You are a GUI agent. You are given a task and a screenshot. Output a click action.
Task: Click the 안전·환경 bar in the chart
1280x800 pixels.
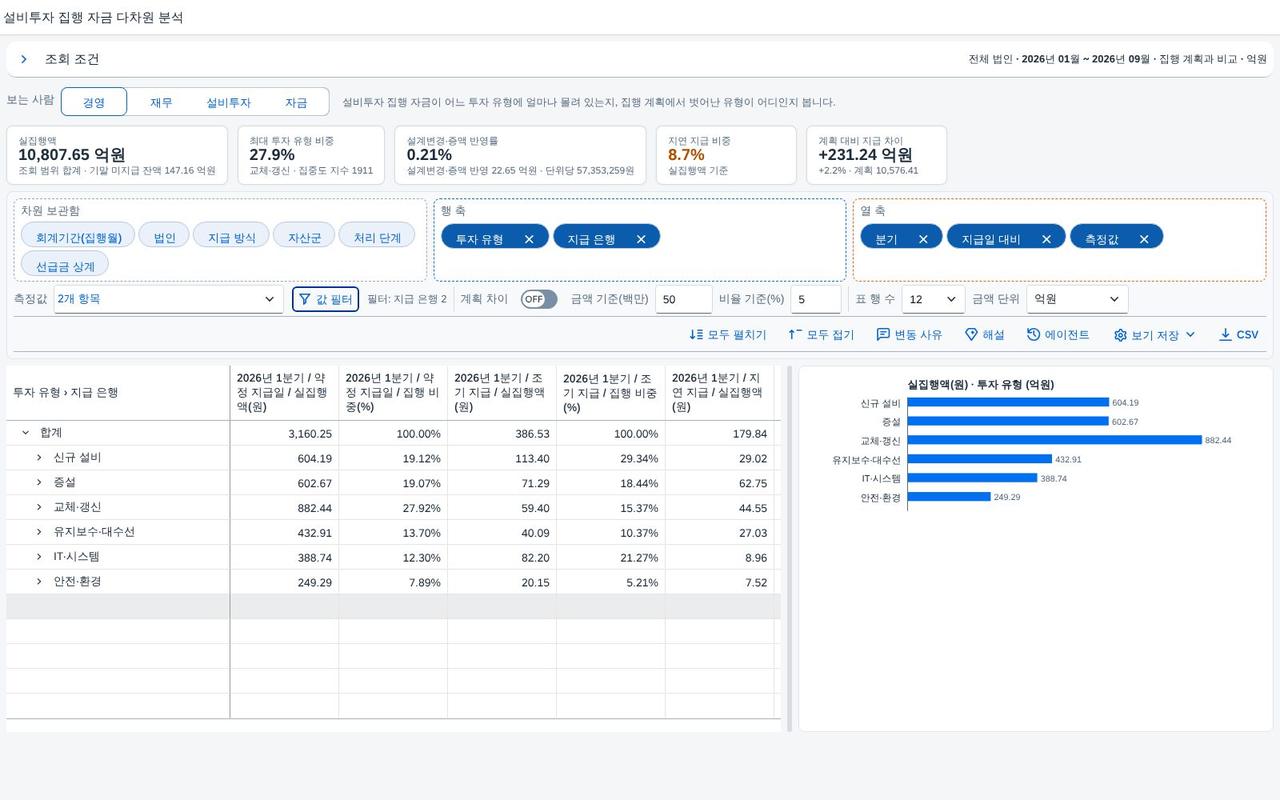(x=949, y=497)
